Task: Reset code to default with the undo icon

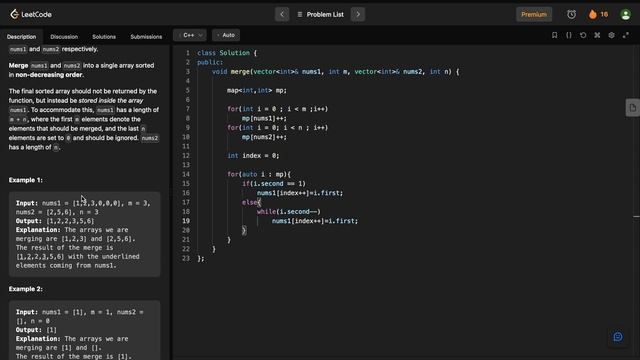Action: 583,35
